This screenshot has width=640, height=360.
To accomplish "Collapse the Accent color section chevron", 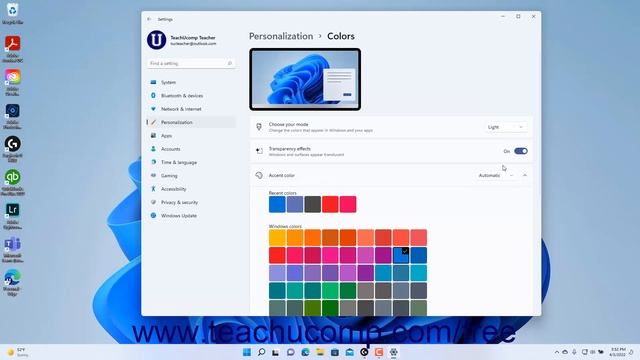I will [525, 176].
